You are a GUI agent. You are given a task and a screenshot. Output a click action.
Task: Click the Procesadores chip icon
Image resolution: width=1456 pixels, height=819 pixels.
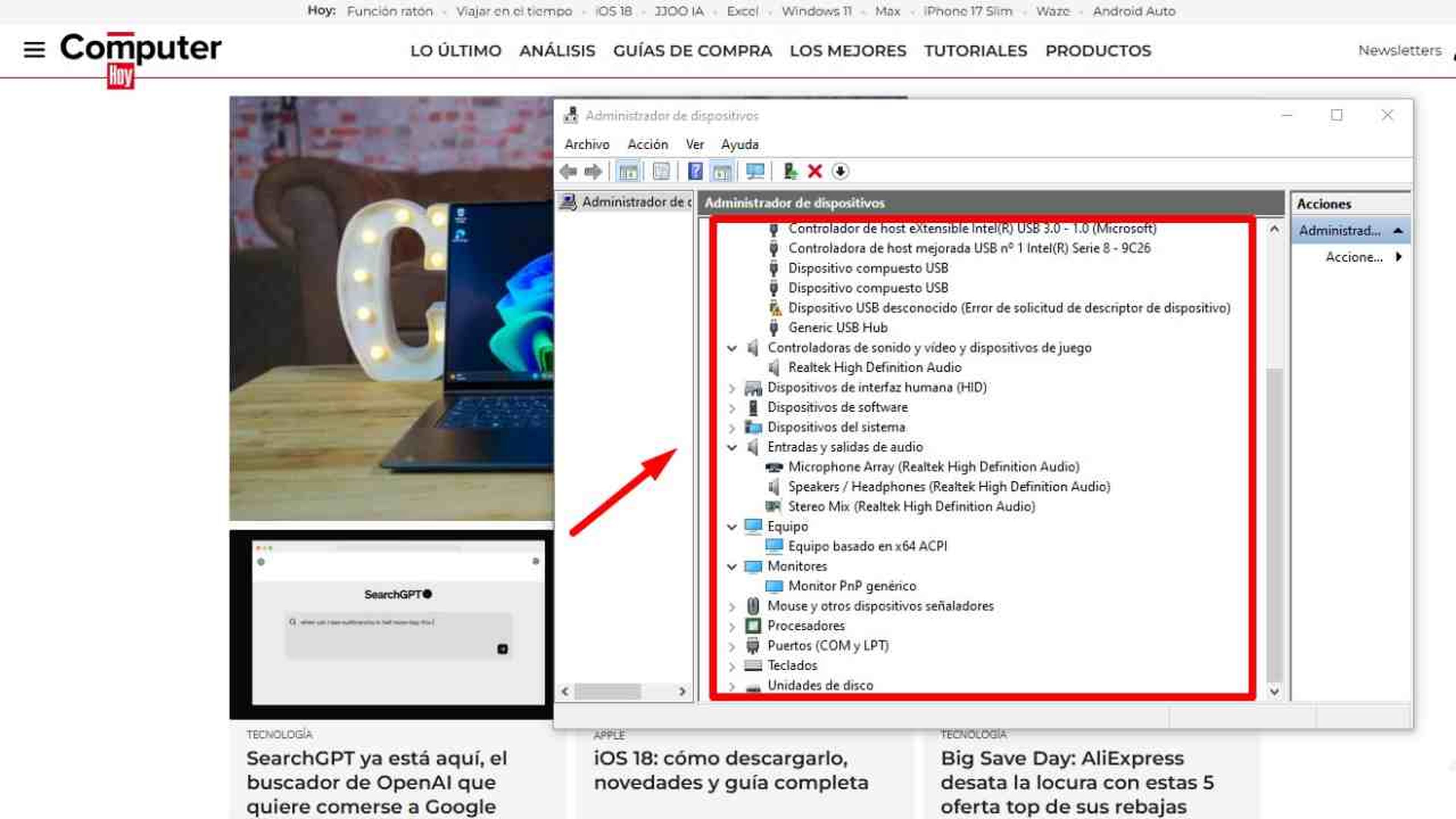click(x=753, y=626)
